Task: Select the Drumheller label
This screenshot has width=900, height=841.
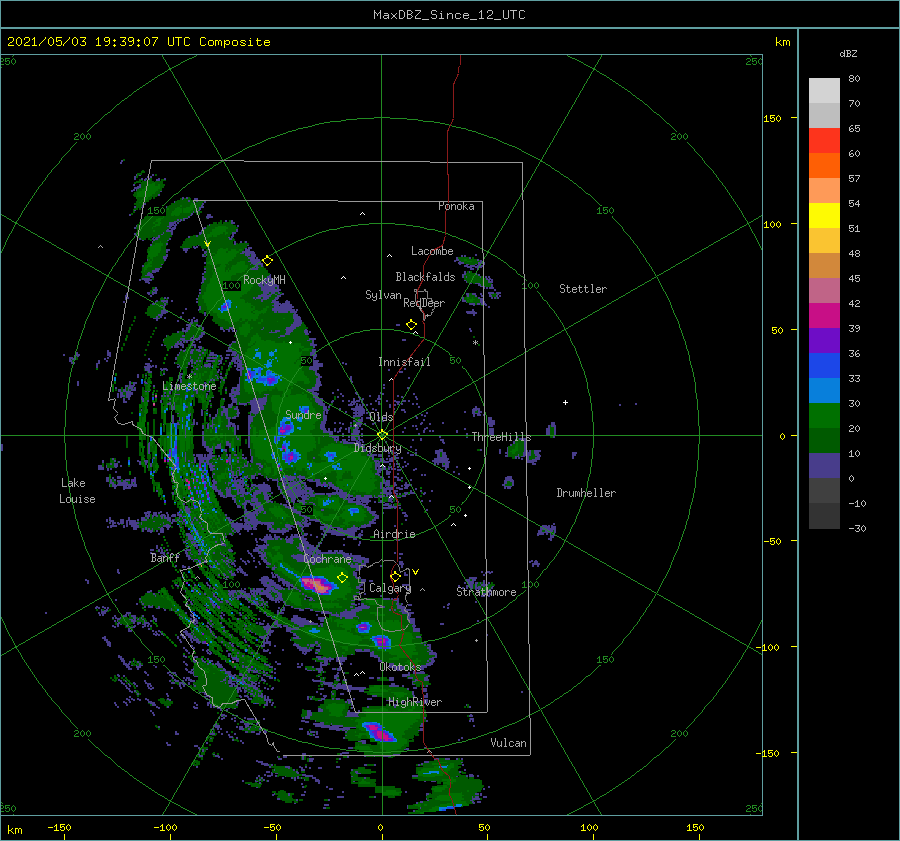Action: [586, 493]
